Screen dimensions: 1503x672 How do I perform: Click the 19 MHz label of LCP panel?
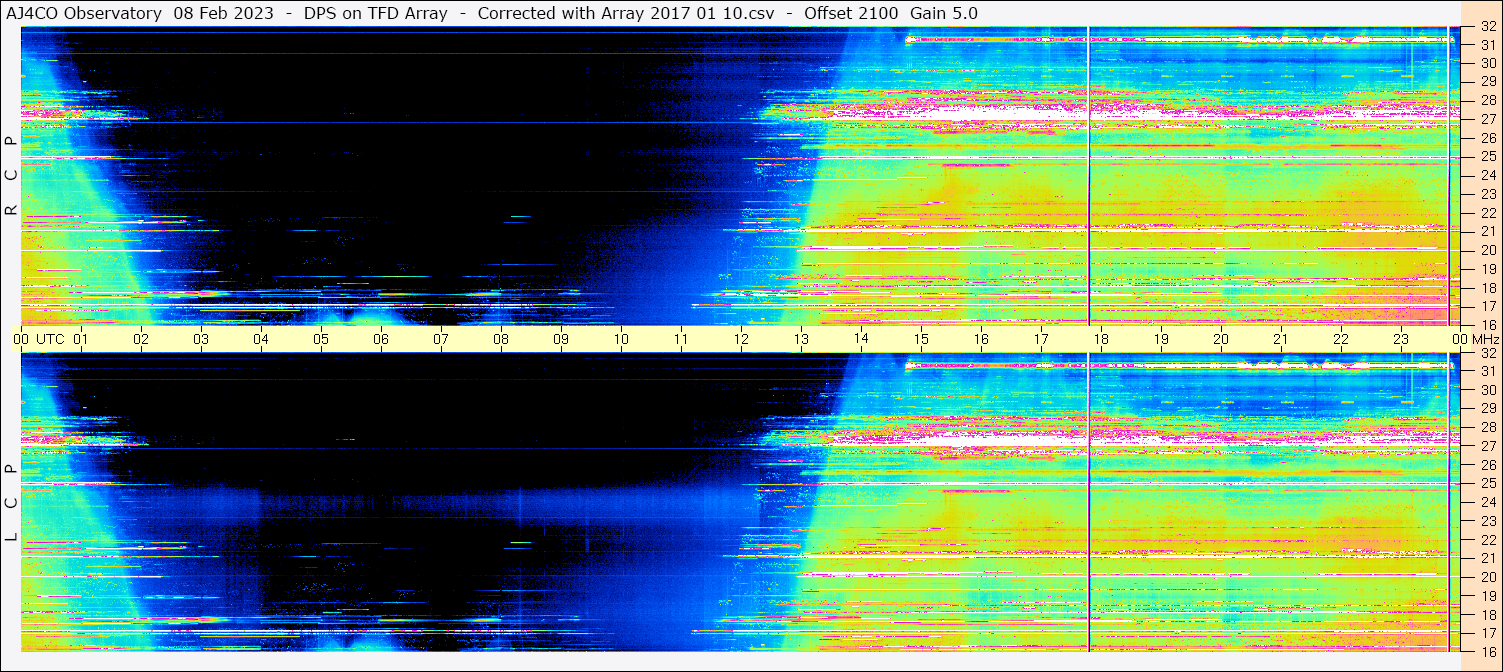(1488, 596)
